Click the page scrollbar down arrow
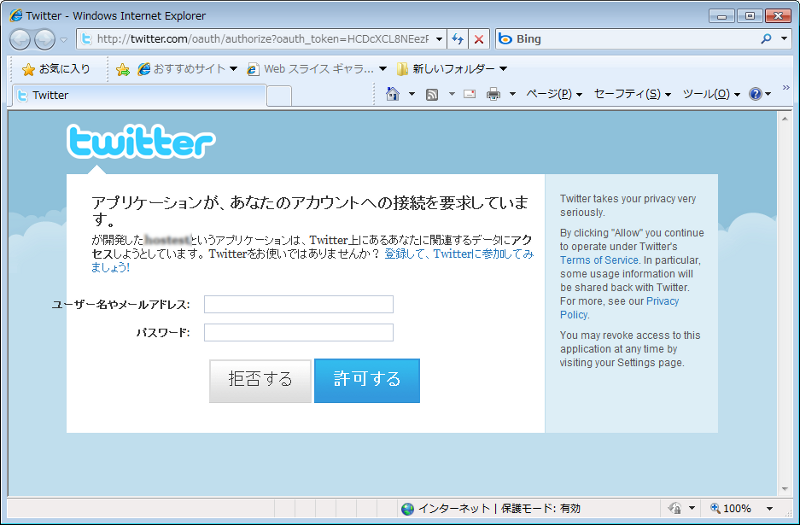 pos(785,489)
